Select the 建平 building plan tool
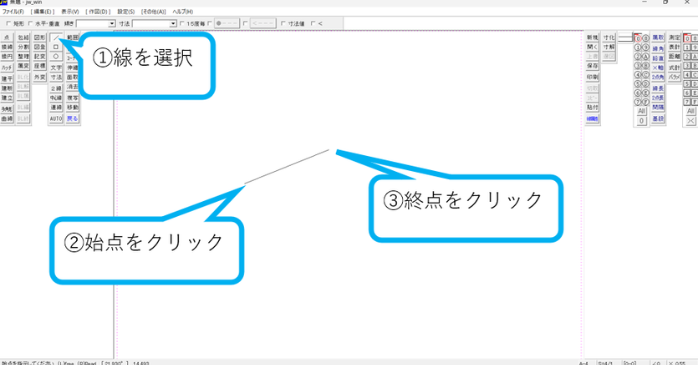698x365 pixels. (x=7, y=79)
